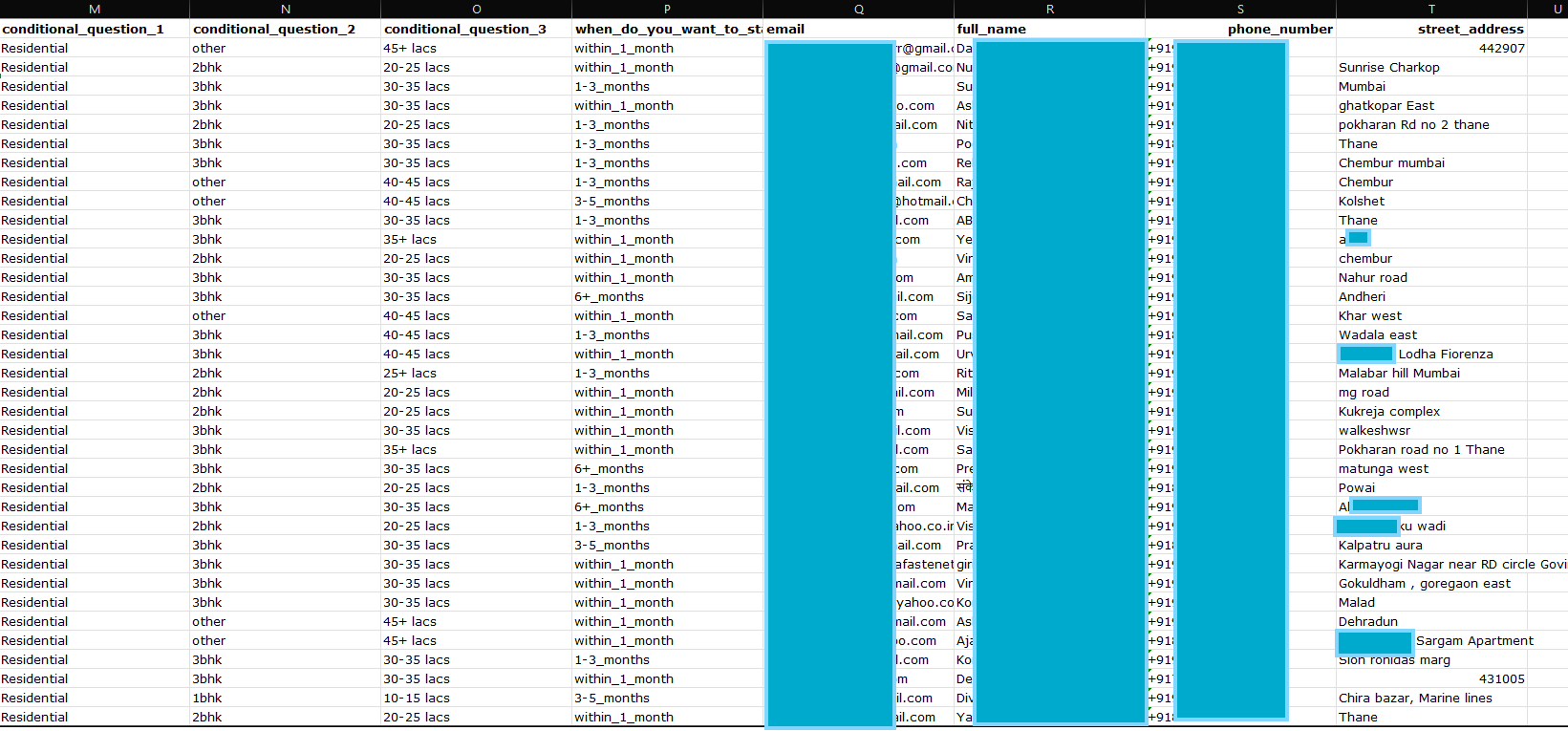
Task: Click the conditional_question_2 header cell
Action: (286, 29)
